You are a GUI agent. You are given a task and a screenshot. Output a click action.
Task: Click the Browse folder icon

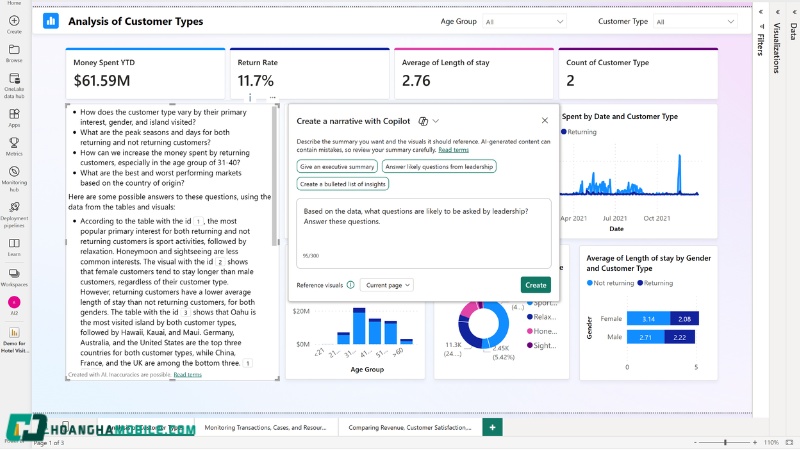pyautogui.click(x=14, y=50)
